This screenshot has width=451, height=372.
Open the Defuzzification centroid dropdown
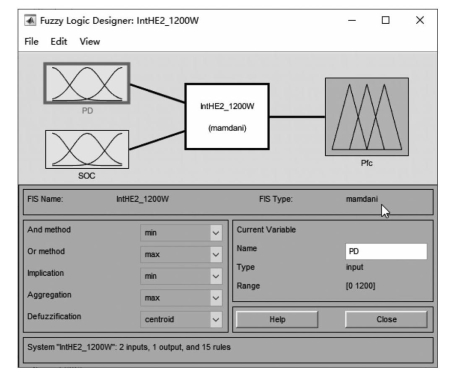click(181, 319)
